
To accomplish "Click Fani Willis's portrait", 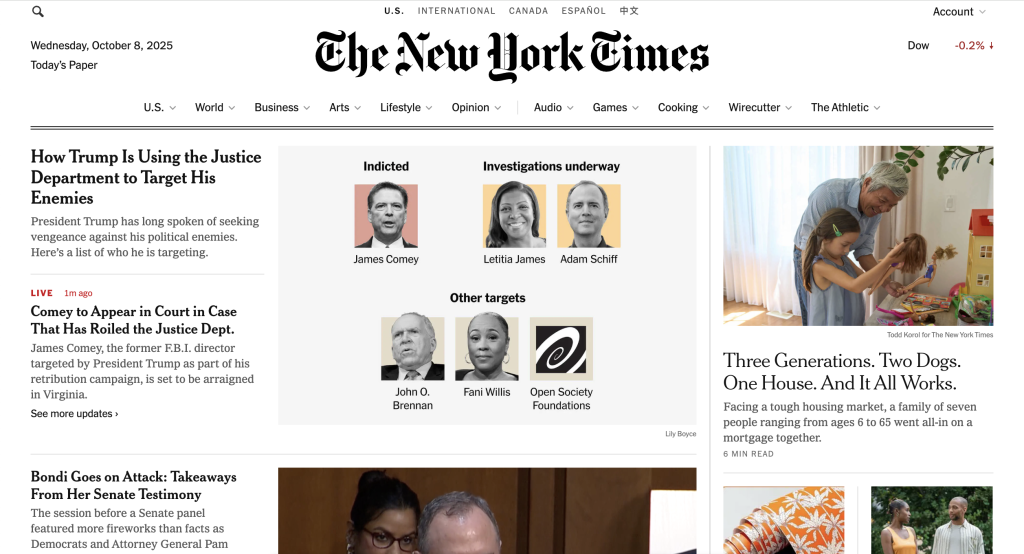I will (487, 349).
